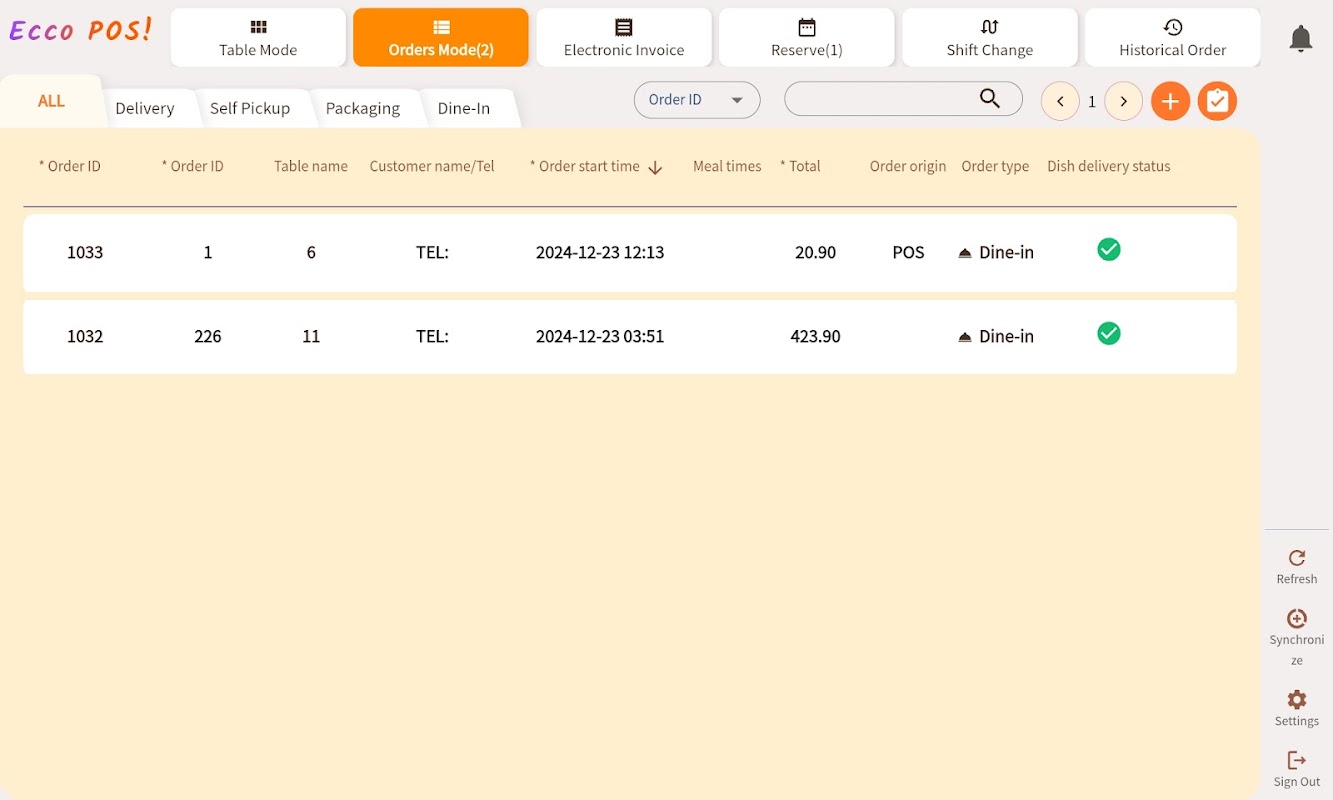The image size is (1333, 800).
Task: Open Electronic Invoice tab
Action: click(x=624, y=38)
